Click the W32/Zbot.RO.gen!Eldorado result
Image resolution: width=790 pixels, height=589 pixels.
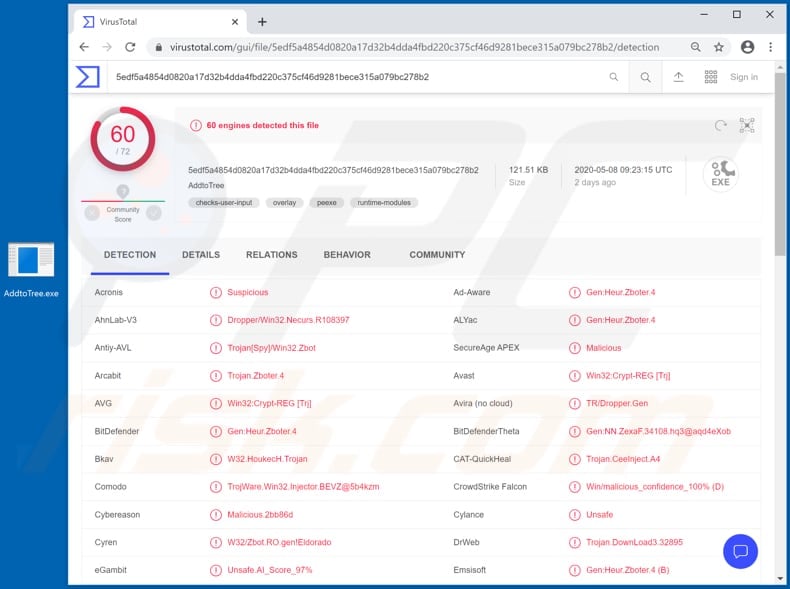pyautogui.click(x=279, y=543)
